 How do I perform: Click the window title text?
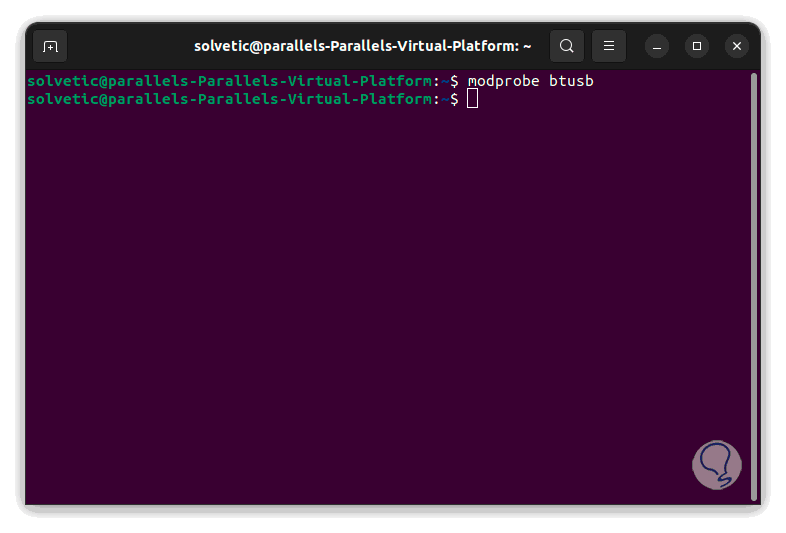click(362, 46)
